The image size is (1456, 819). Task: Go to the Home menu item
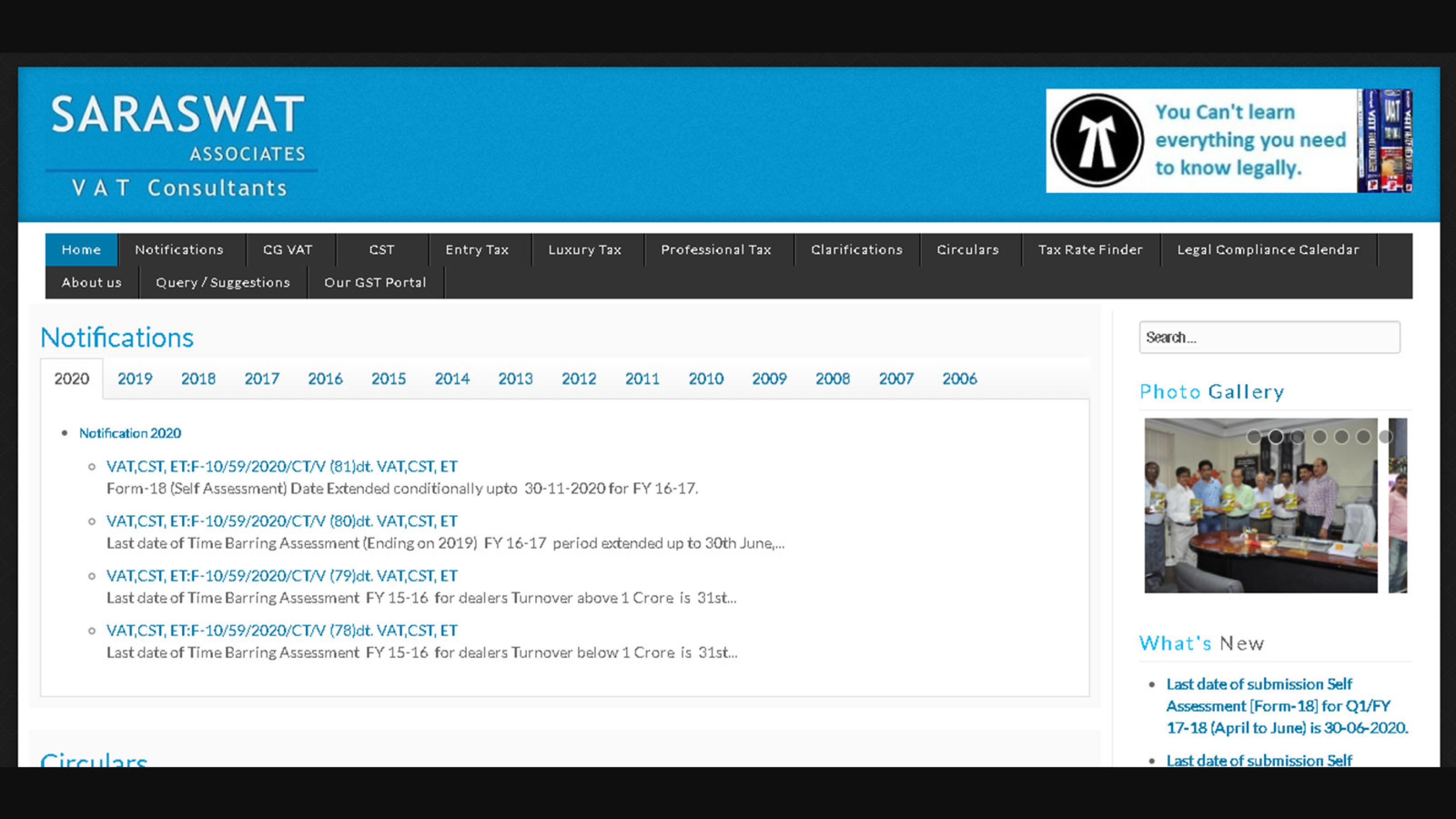pos(81,249)
